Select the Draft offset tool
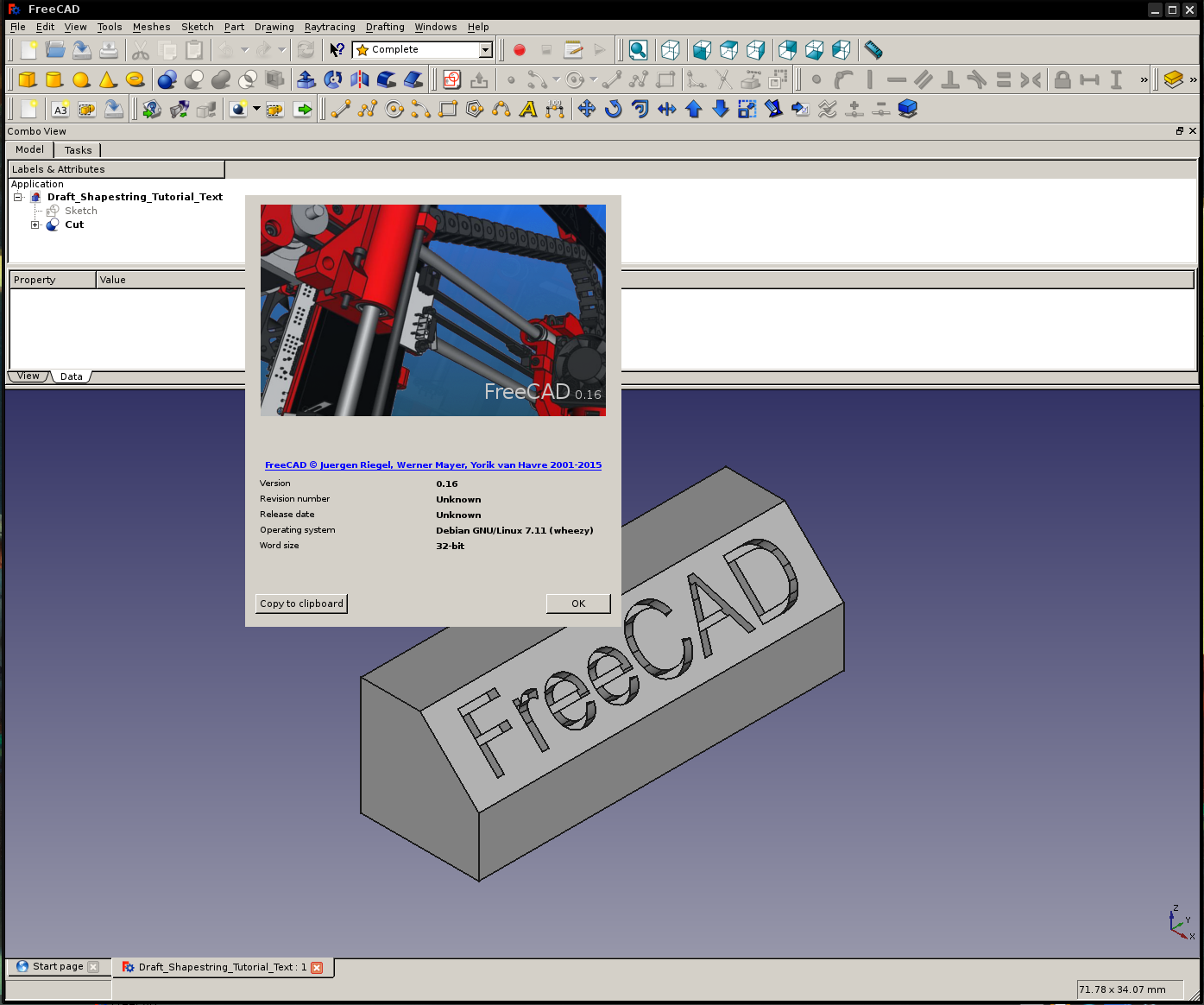Image resolution: width=1204 pixels, height=1005 pixels. (640, 110)
